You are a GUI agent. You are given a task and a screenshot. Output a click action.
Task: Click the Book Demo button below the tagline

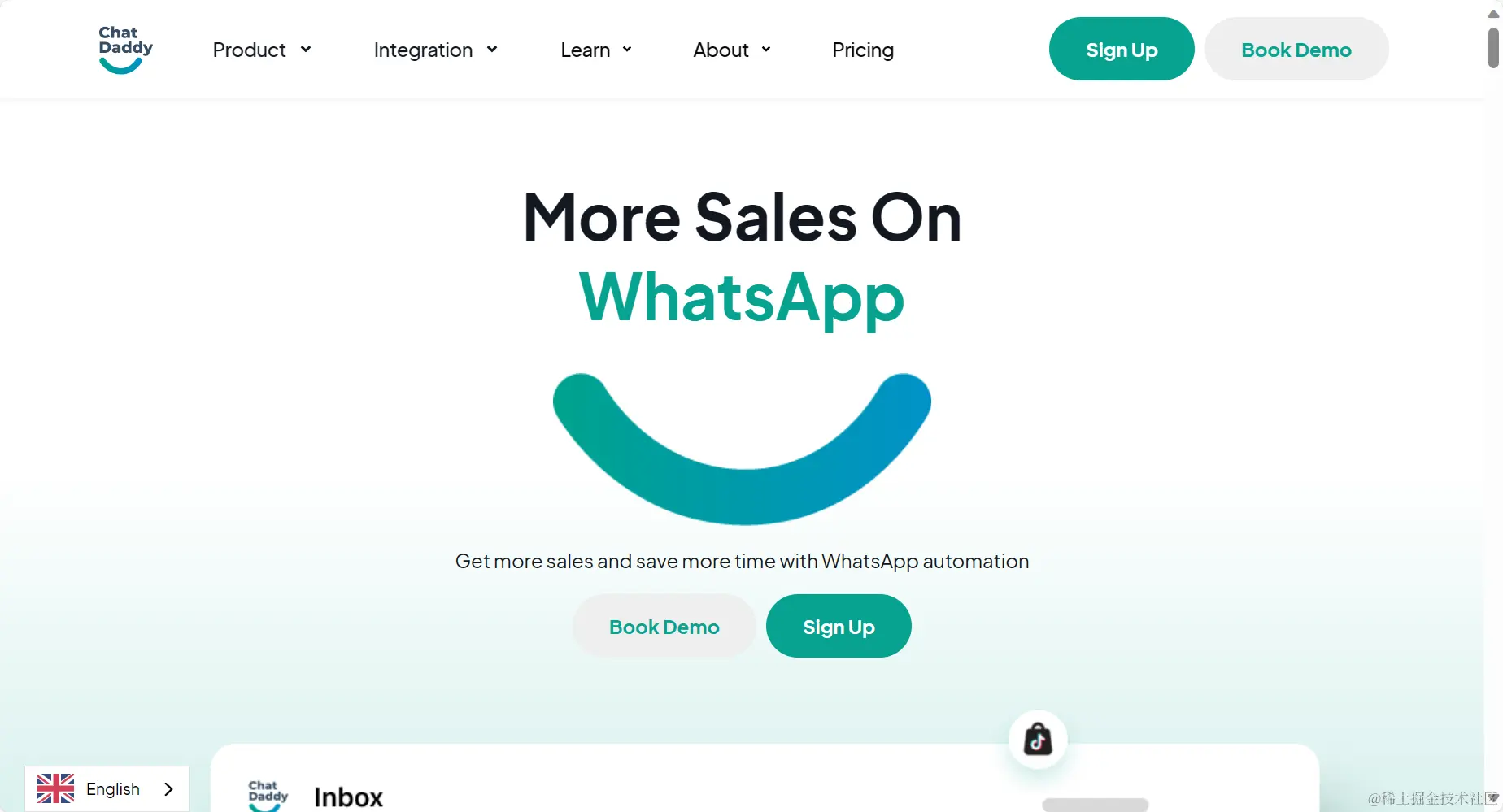(x=664, y=626)
